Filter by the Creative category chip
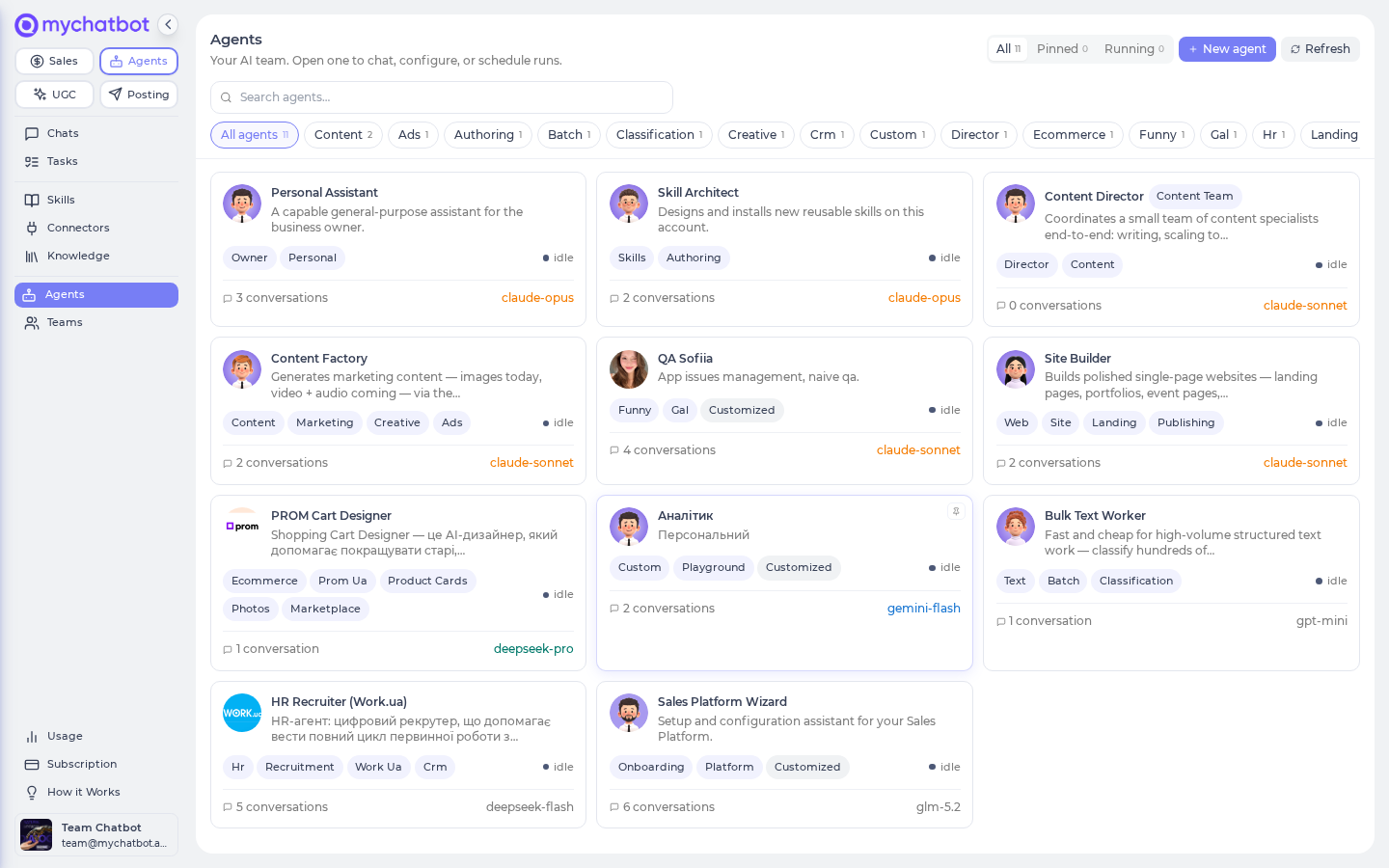The width and height of the screenshot is (1389, 868). pyautogui.click(x=756, y=135)
